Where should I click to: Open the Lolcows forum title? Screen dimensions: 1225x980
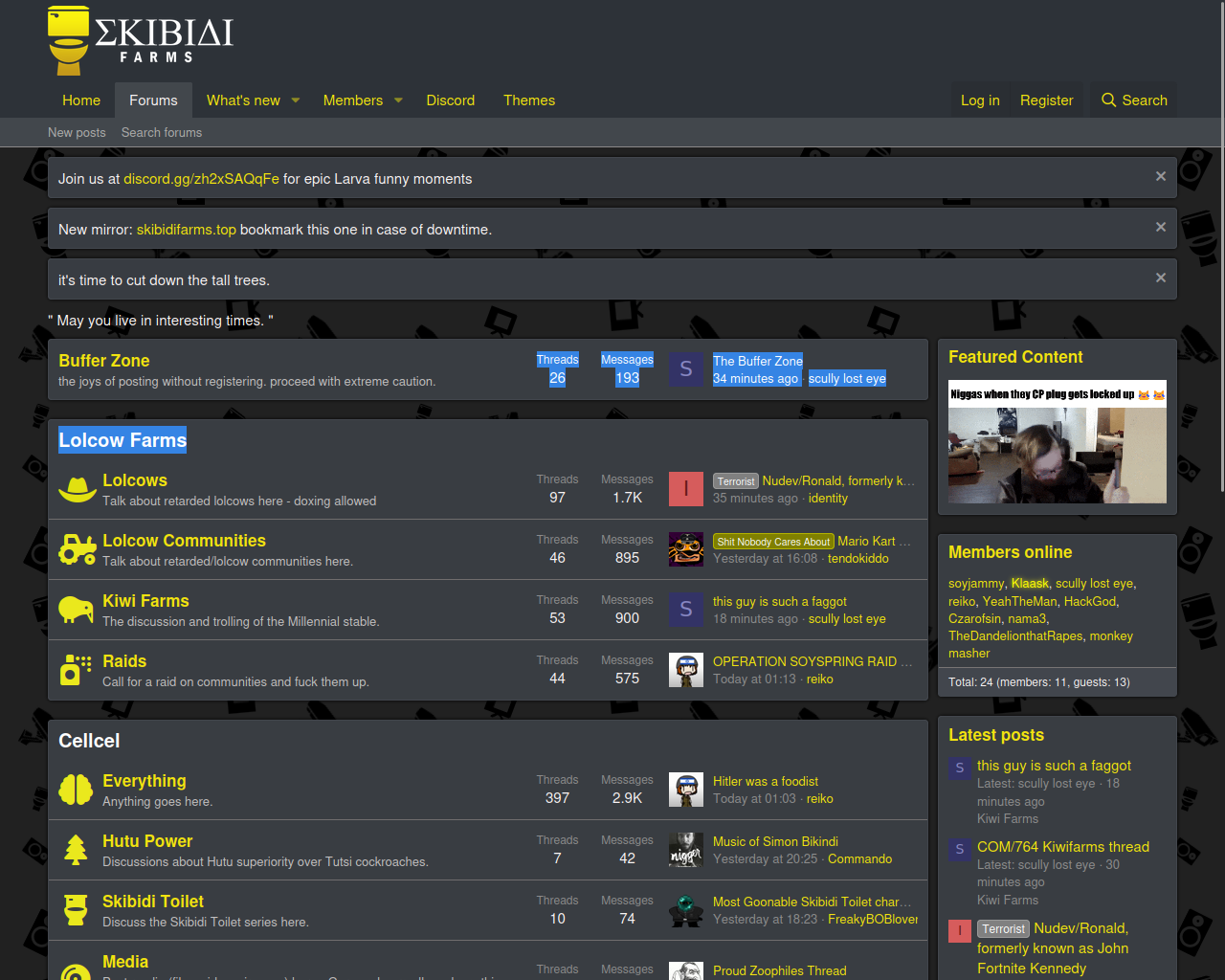135,480
